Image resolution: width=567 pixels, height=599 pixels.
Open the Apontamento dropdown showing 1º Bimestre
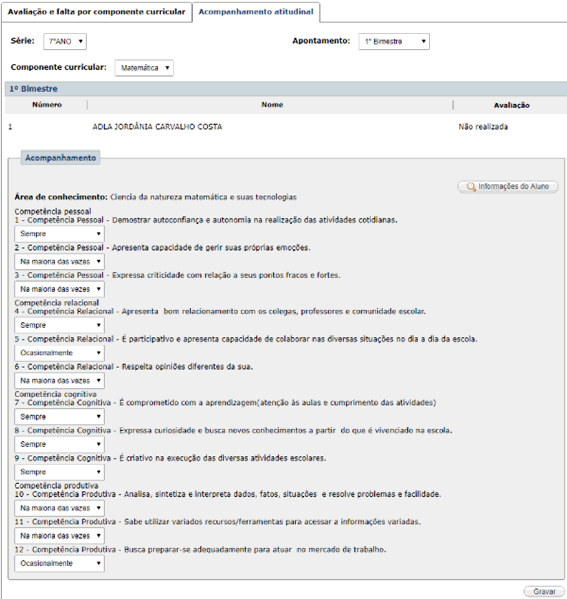pos(394,41)
